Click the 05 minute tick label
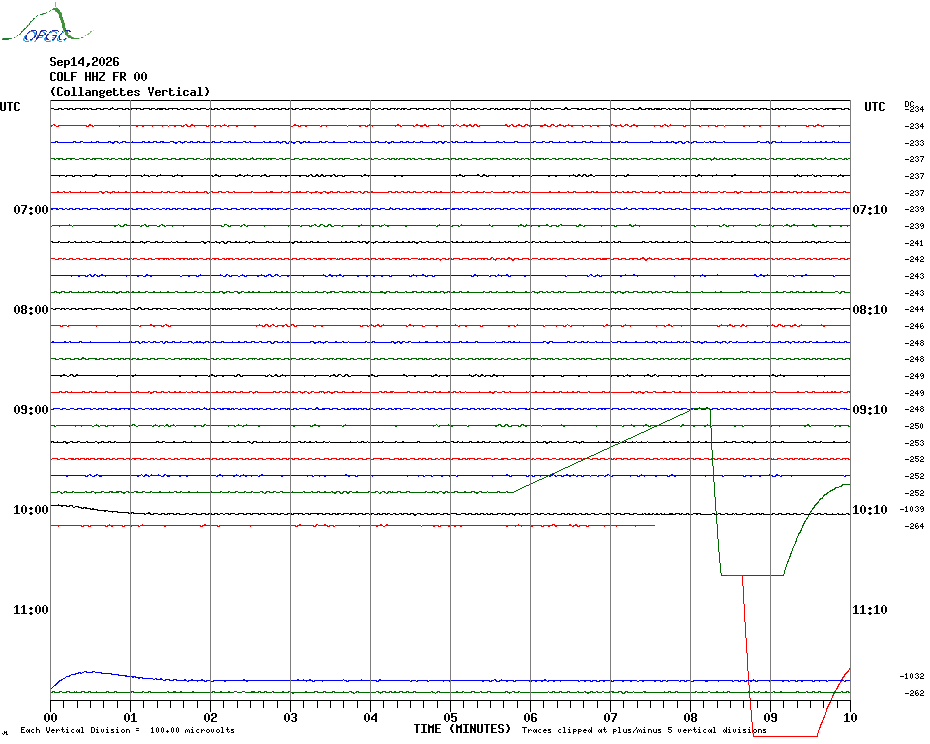Screen dimensions: 930x744 (x=450, y=718)
